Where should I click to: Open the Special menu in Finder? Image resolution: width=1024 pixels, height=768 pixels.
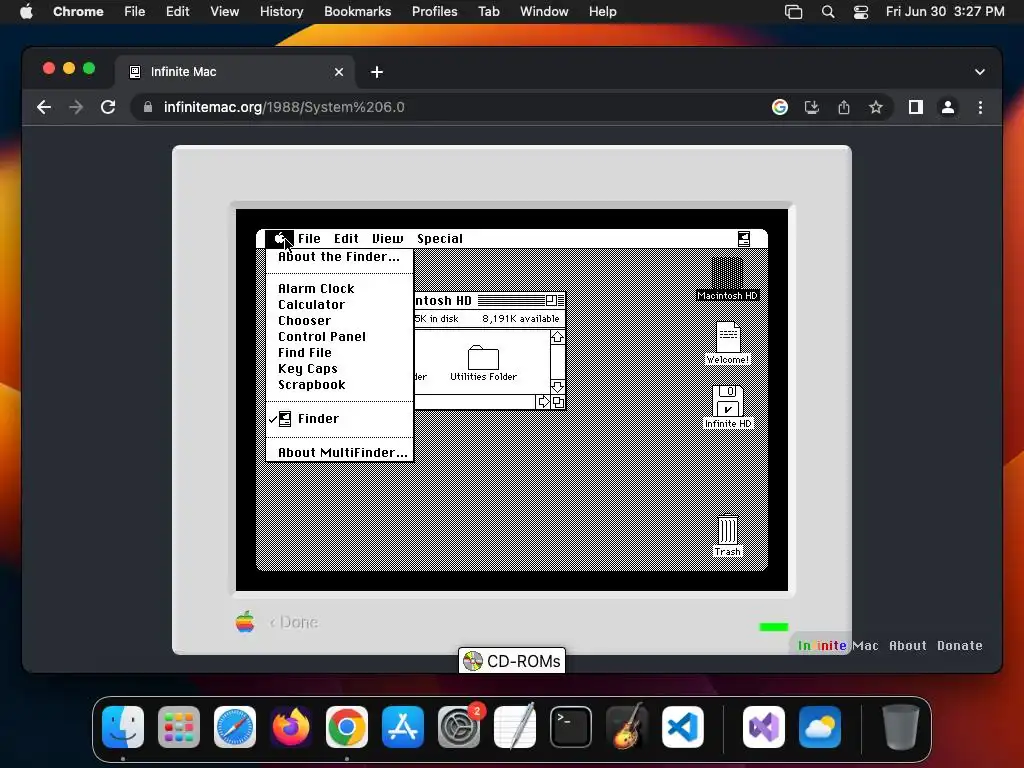(440, 239)
